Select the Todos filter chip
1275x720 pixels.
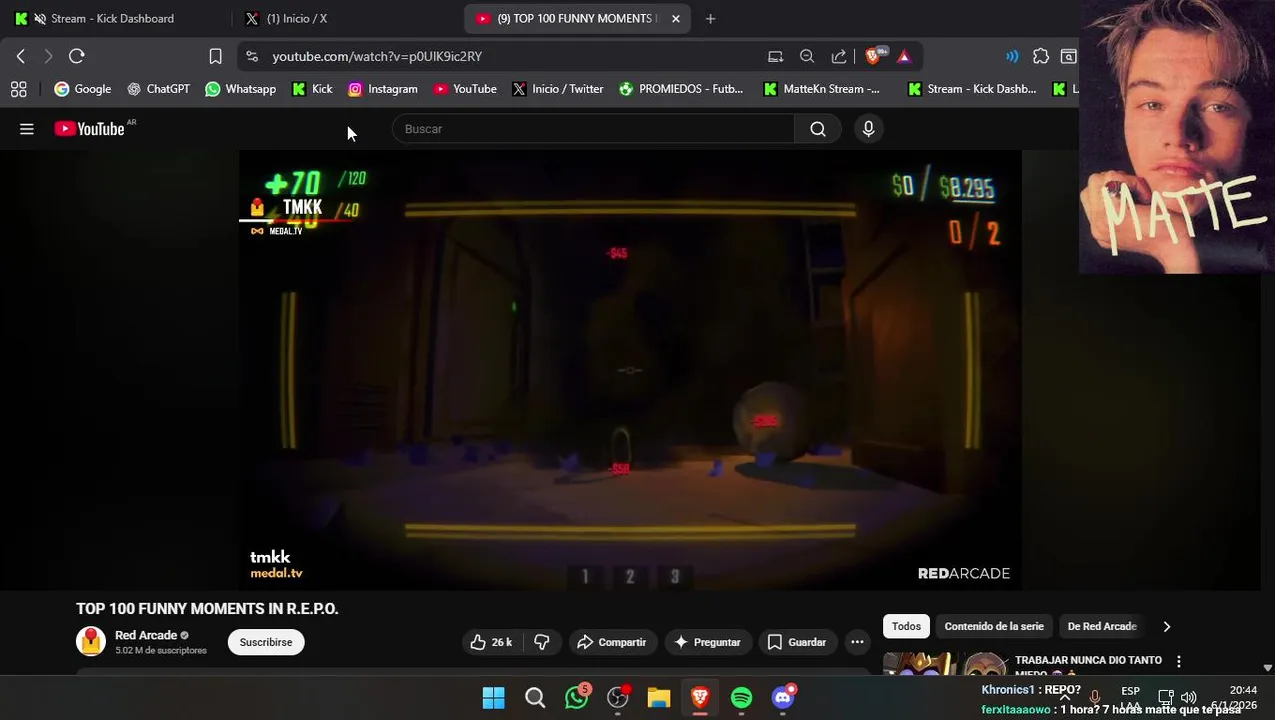pyautogui.click(x=906, y=626)
